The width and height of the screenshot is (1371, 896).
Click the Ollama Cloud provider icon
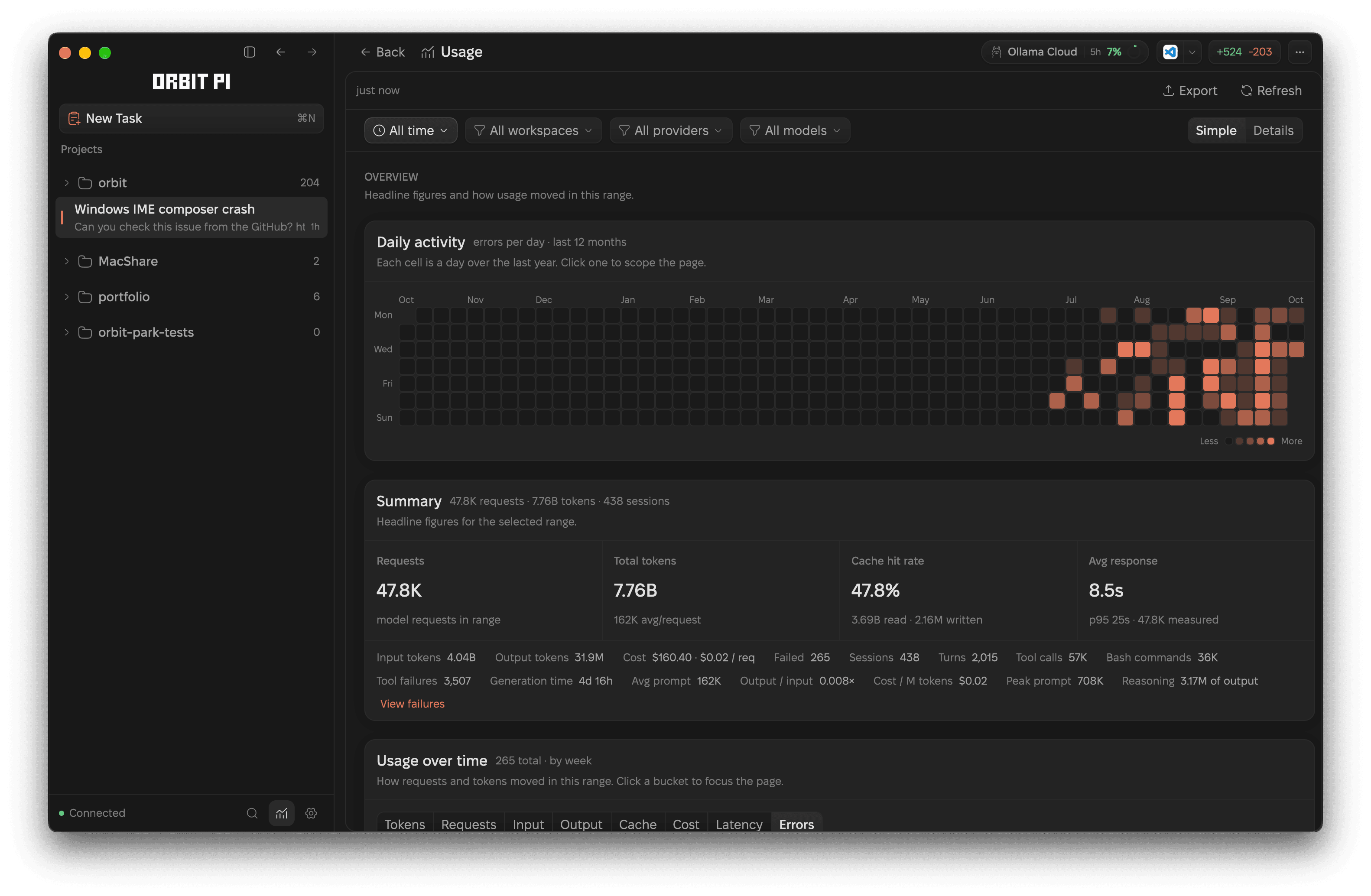[996, 52]
